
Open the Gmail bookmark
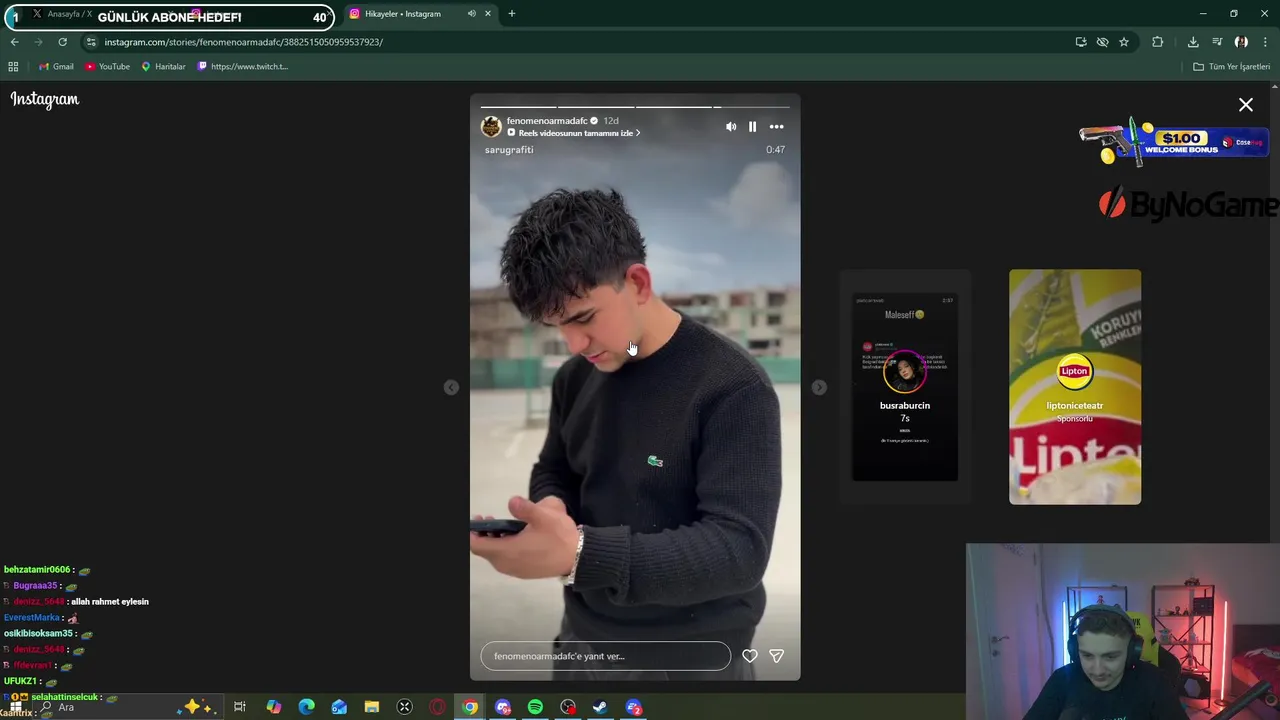[x=57, y=67]
